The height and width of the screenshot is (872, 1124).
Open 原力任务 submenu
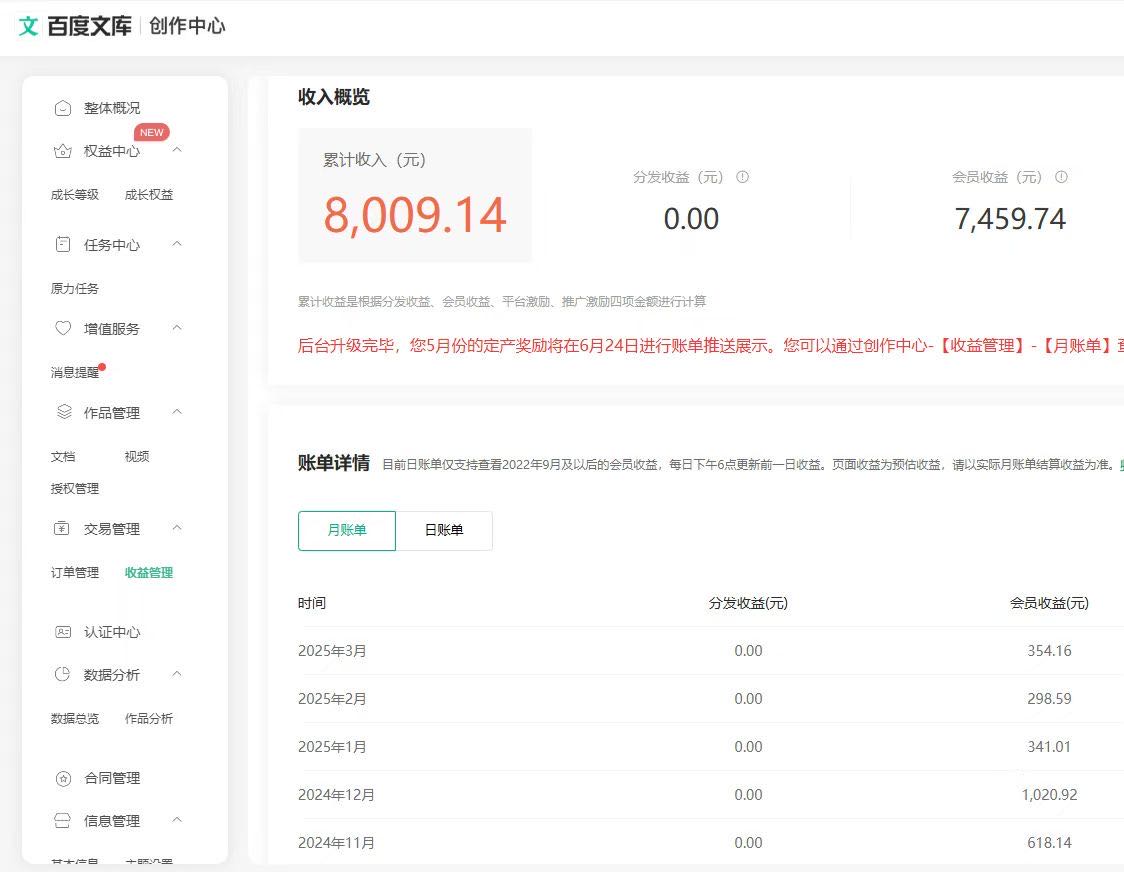click(x=75, y=288)
